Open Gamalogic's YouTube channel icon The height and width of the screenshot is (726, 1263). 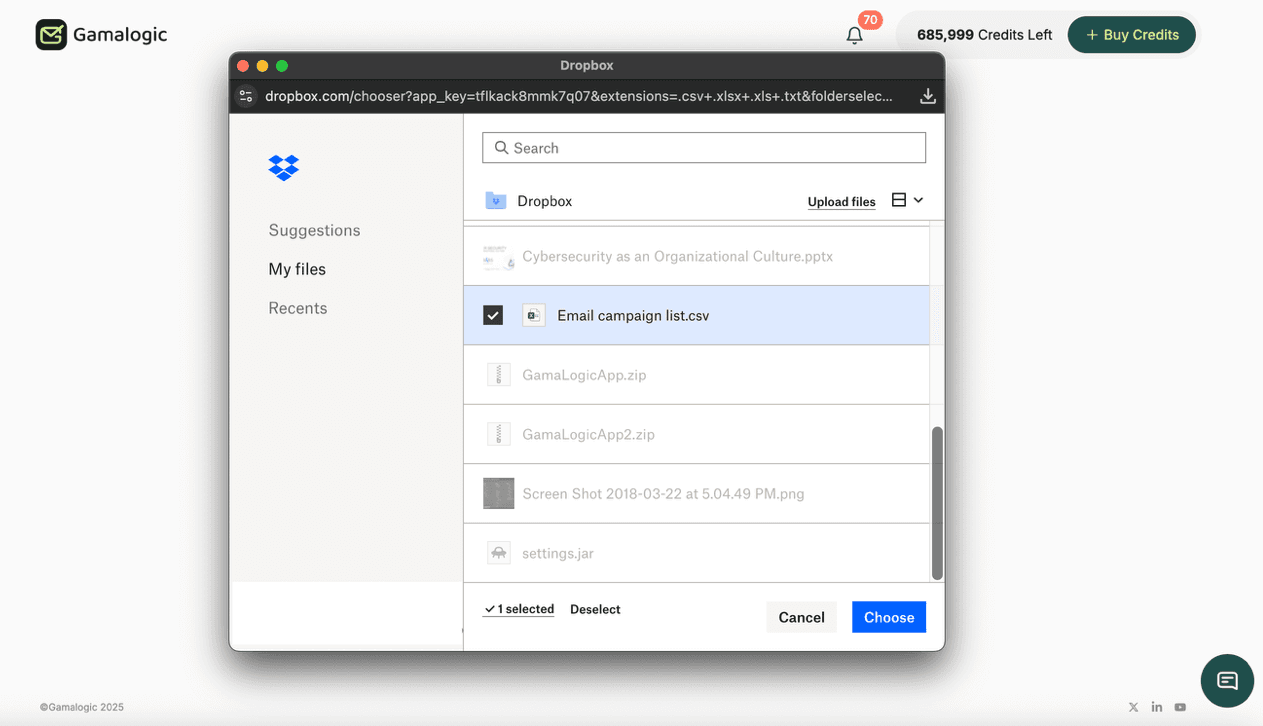(x=1180, y=706)
